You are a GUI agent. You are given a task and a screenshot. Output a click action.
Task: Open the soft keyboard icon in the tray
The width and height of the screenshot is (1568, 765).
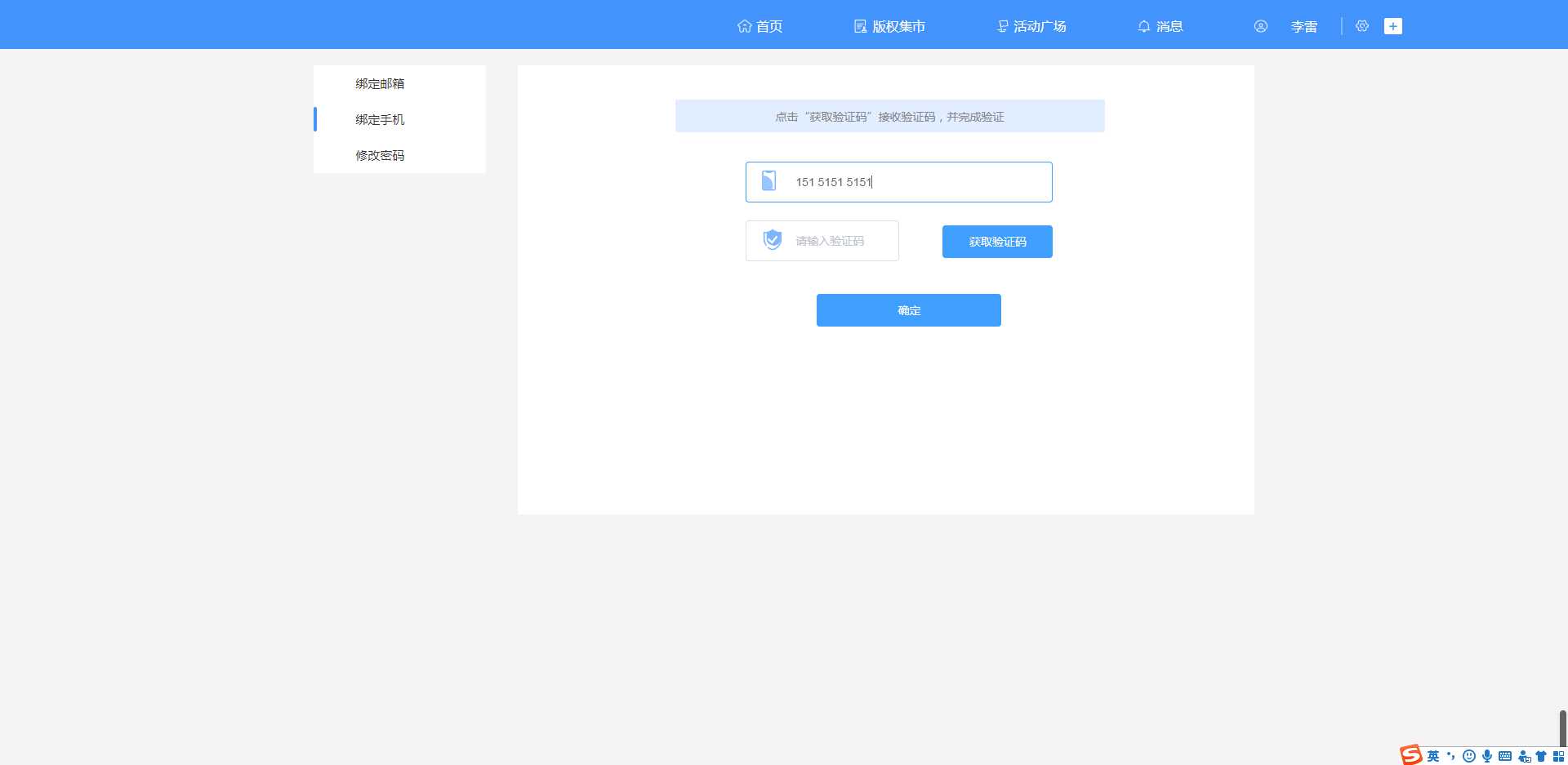pyautogui.click(x=1504, y=755)
